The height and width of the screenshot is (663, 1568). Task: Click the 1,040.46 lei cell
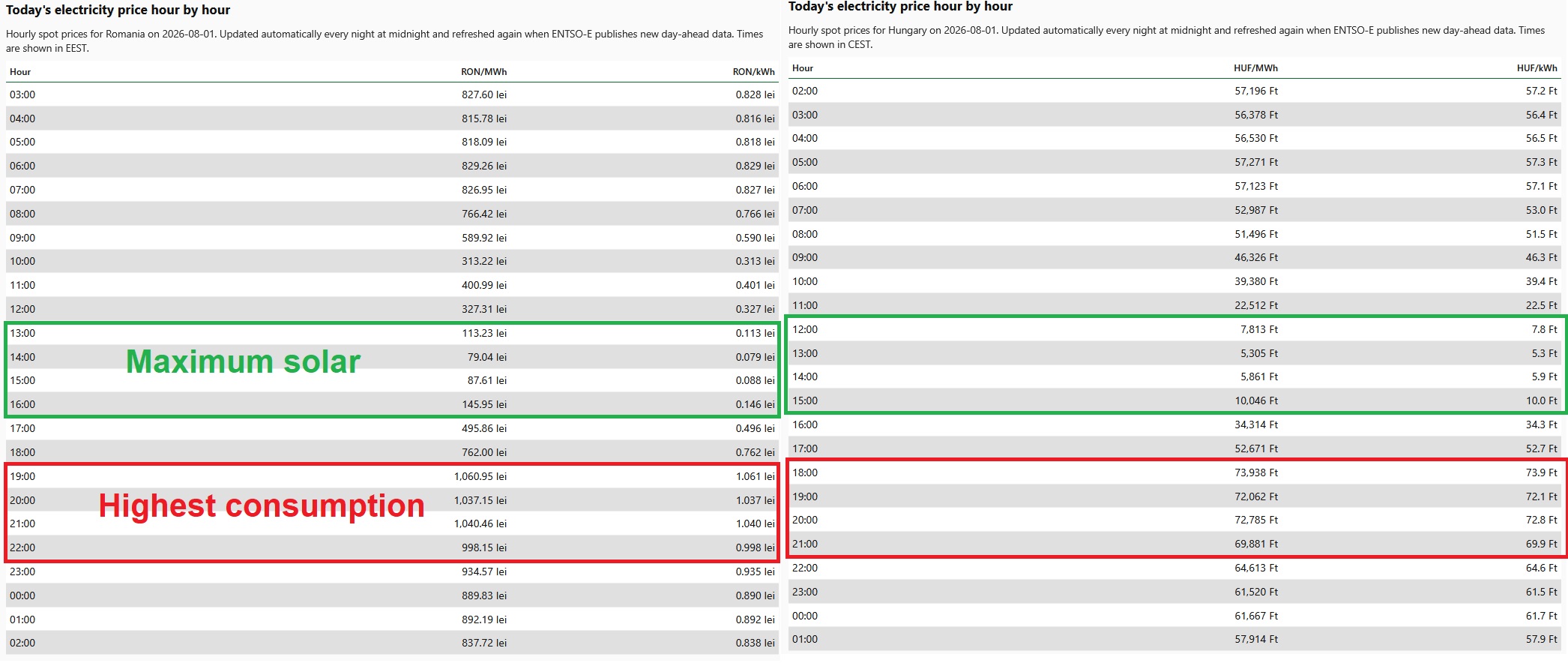pyautogui.click(x=480, y=523)
